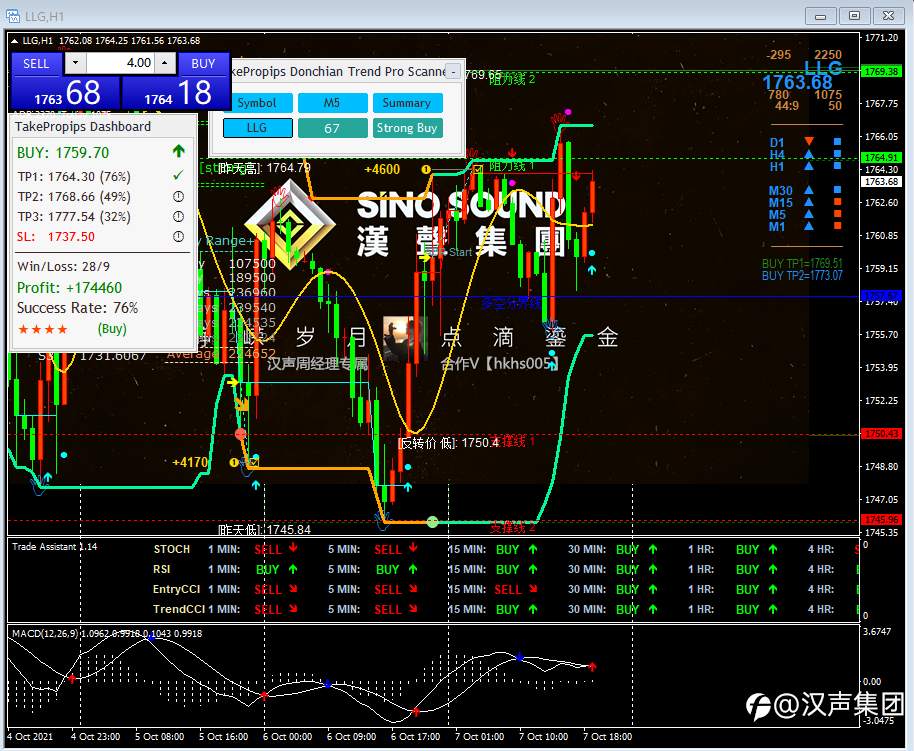Click the Strong Buy summary cell
Viewport: 914px width, 751px height.
407,128
